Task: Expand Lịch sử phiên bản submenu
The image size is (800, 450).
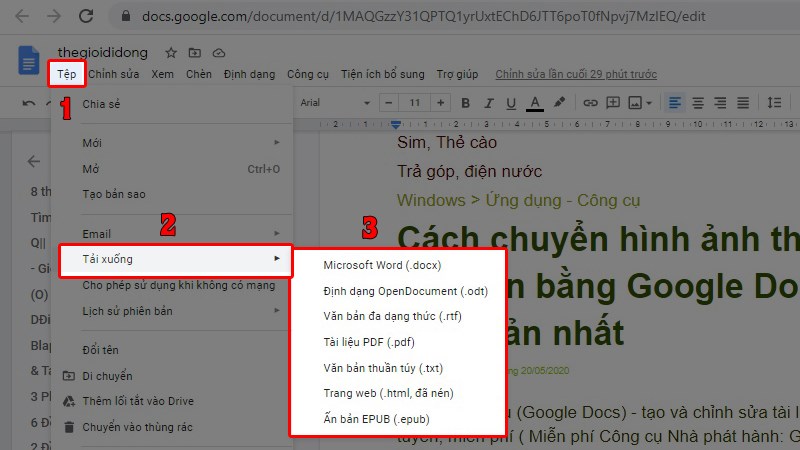Action: 172,311
